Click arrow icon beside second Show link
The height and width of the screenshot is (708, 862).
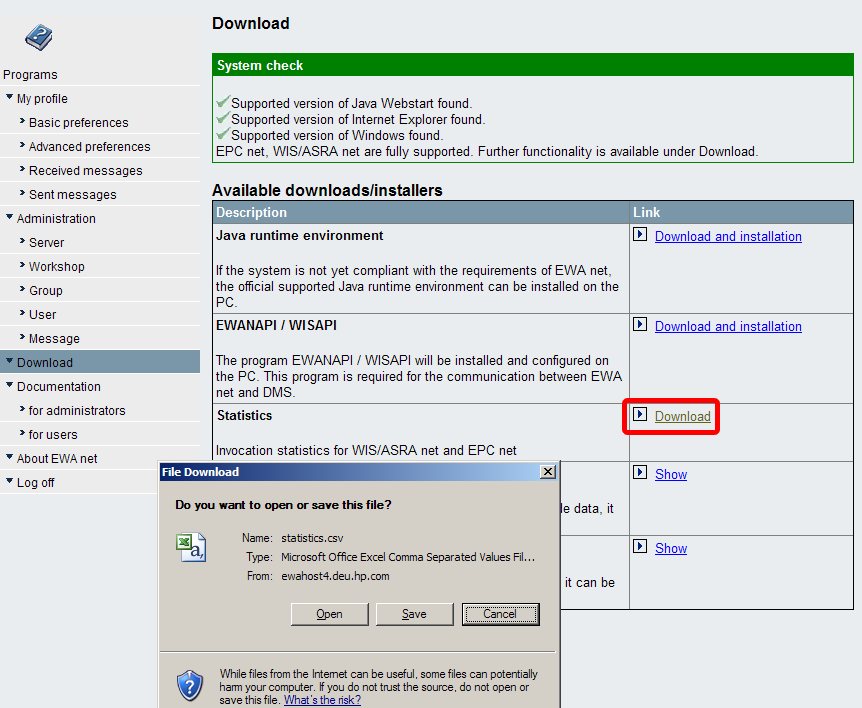(x=641, y=547)
